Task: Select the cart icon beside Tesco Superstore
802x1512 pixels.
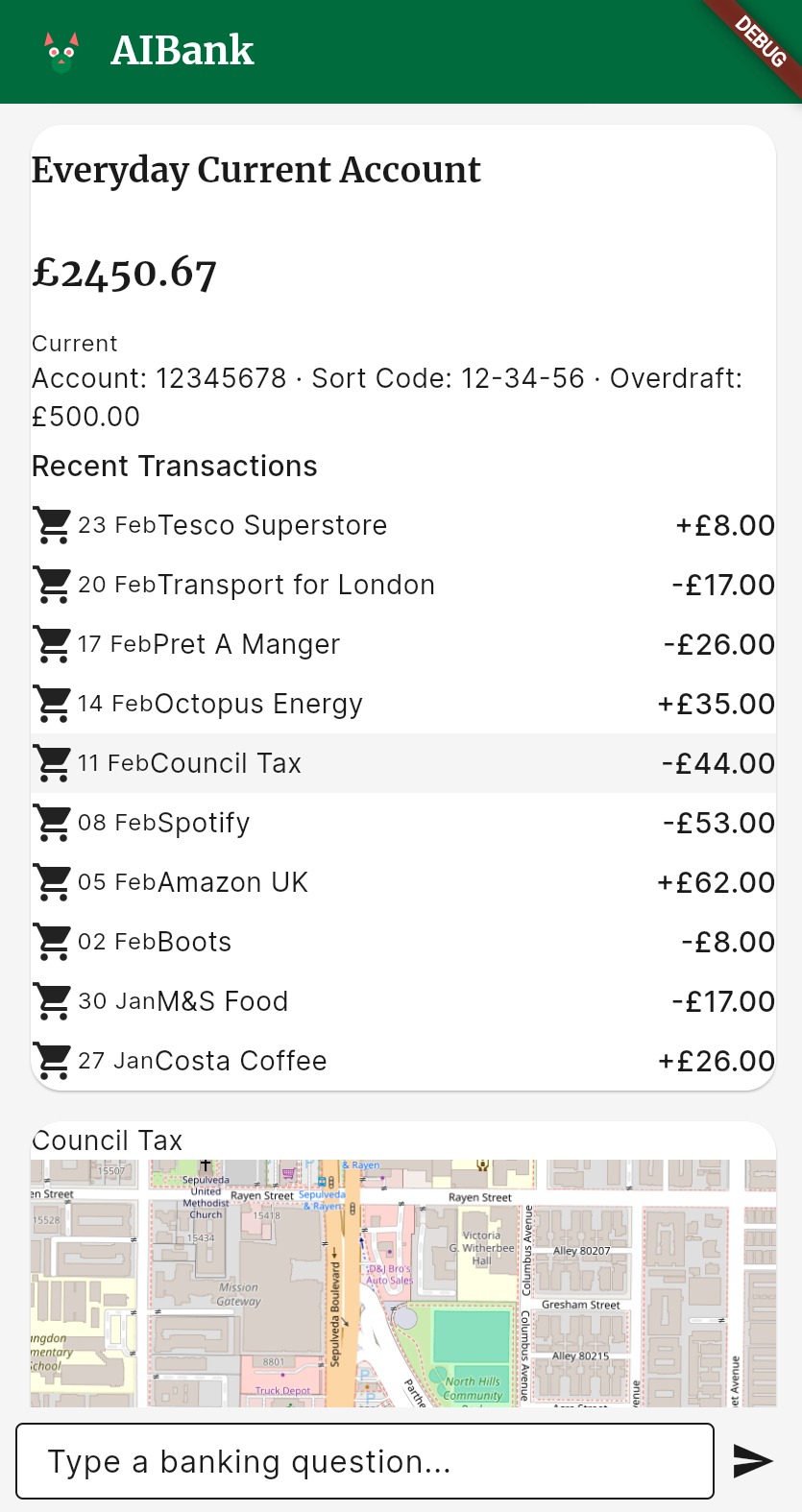Action: pyautogui.click(x=51, y=525)
